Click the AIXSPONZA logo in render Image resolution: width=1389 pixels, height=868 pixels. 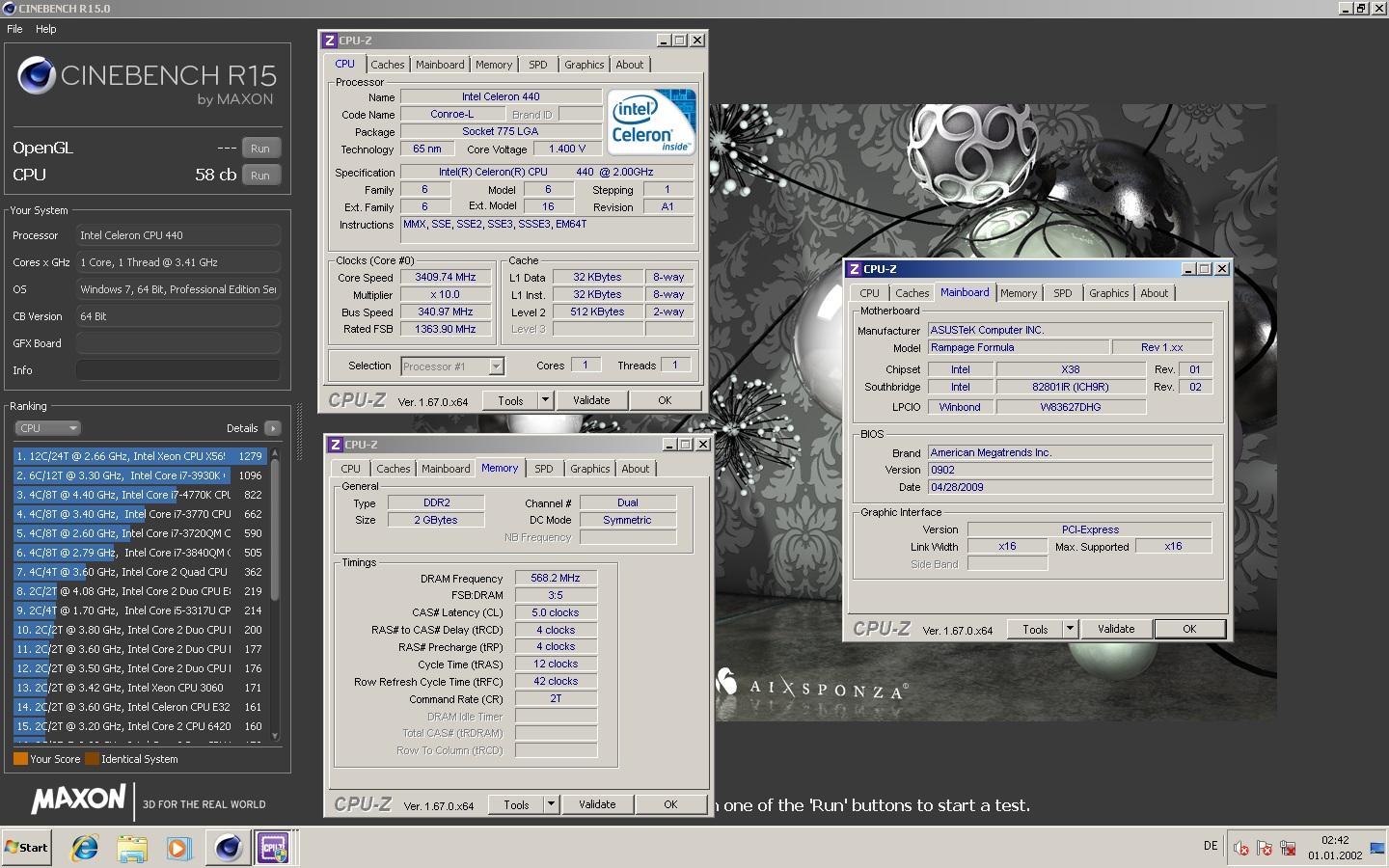coord(812,685)
